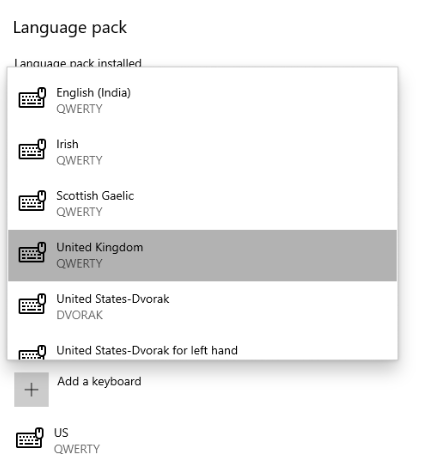Click the Irish keyboard icon
Image resolution: width=428 pixels, height=467 pixels.
(32, 149)
